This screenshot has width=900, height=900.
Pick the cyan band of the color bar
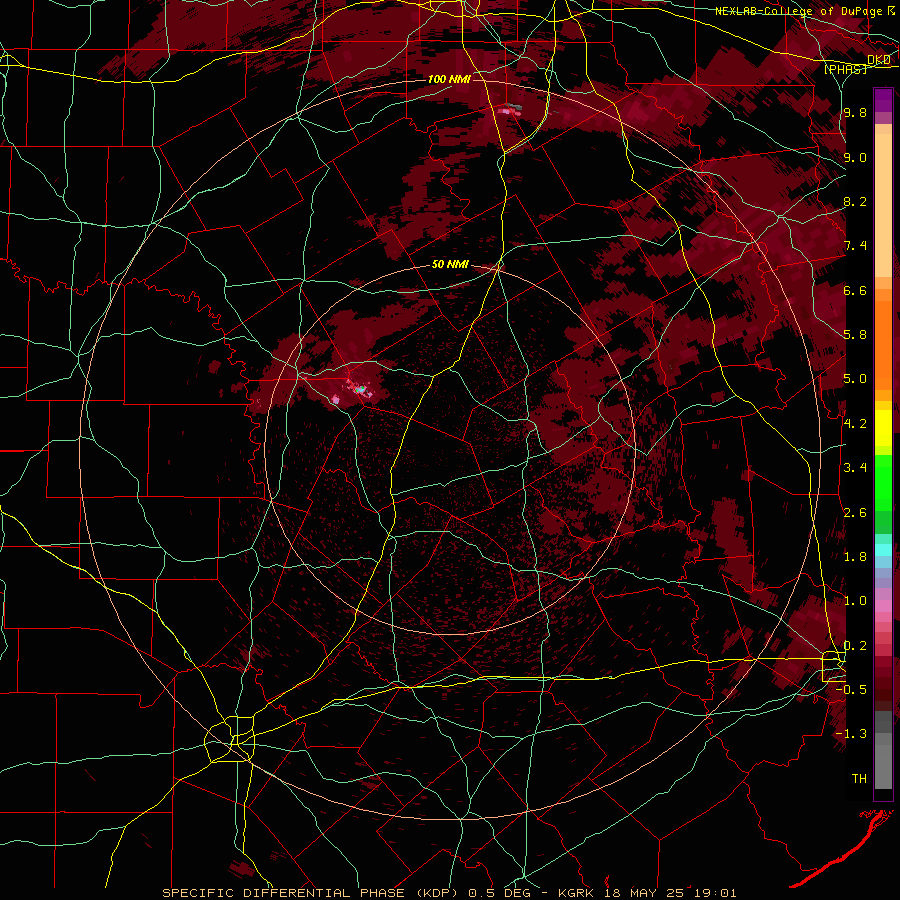click(x=883, y=550)
